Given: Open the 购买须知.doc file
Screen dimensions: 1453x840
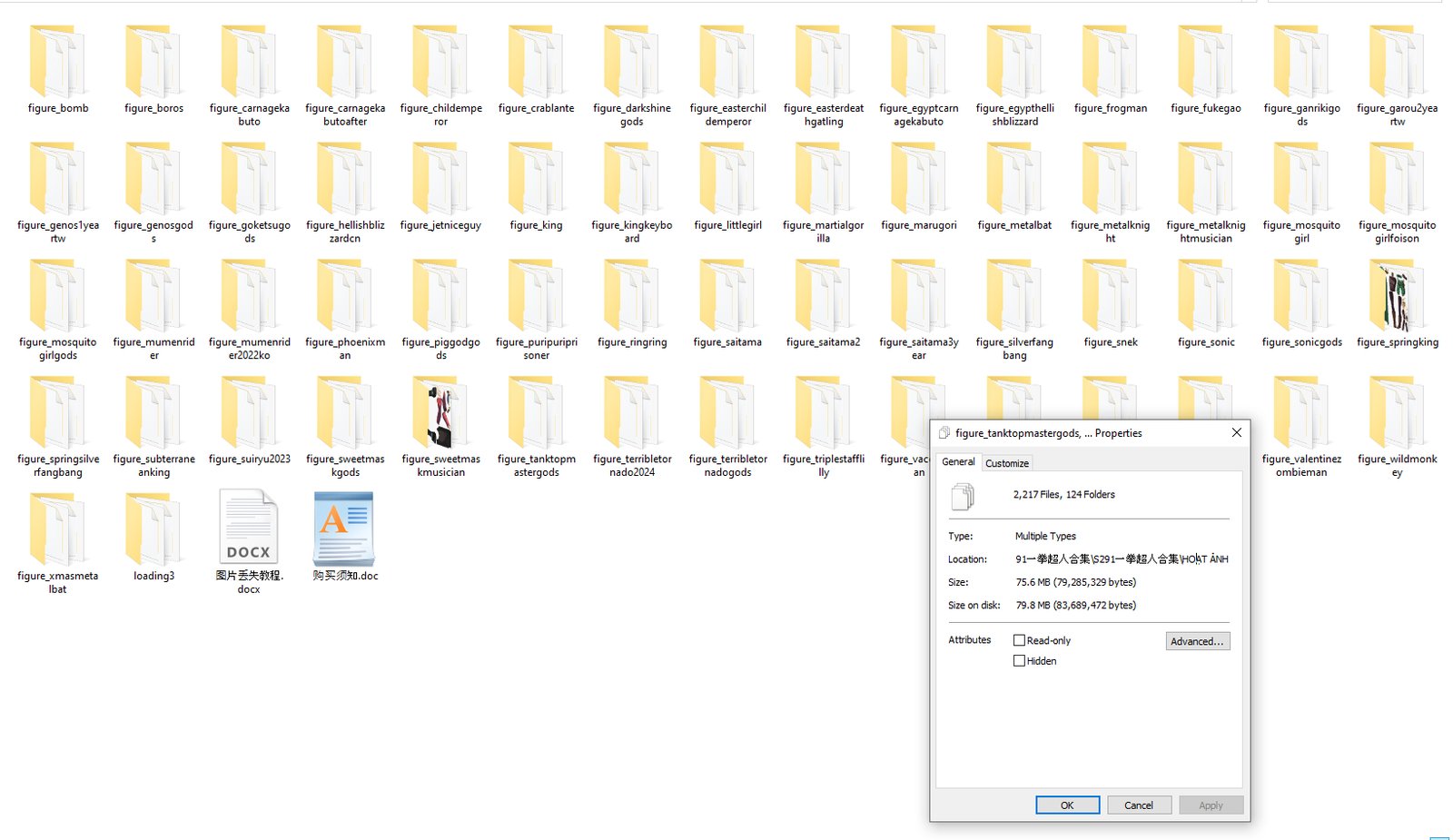Looking at the screenshot, I should [x=345, y=529].
